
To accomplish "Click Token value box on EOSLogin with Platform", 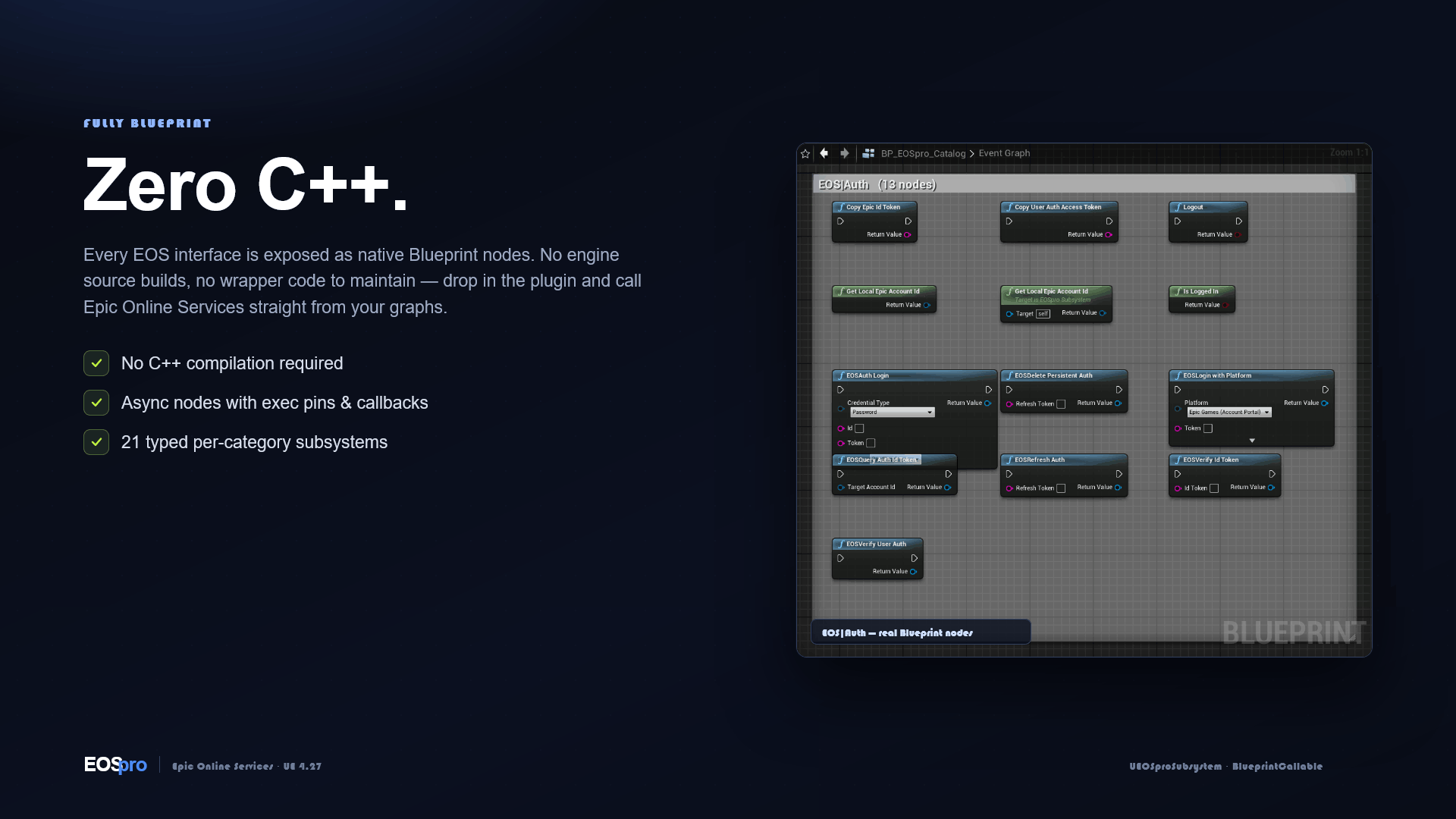I will (x=1208, y=428).
